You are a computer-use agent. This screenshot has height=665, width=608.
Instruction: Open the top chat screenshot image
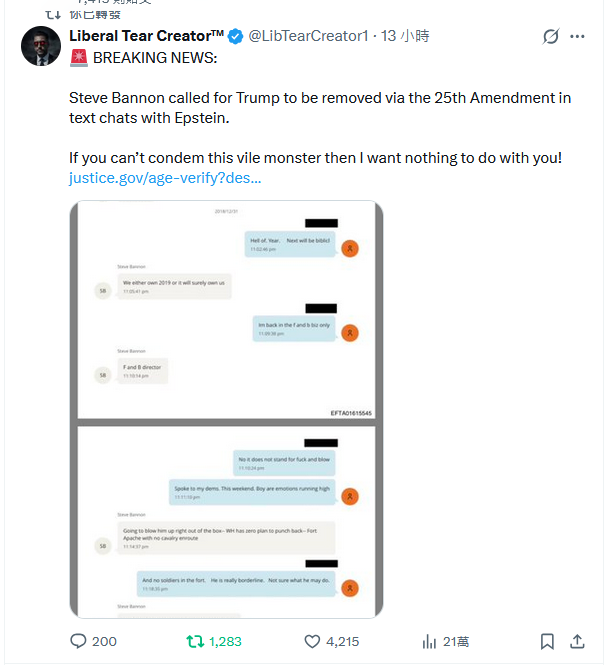226,310
